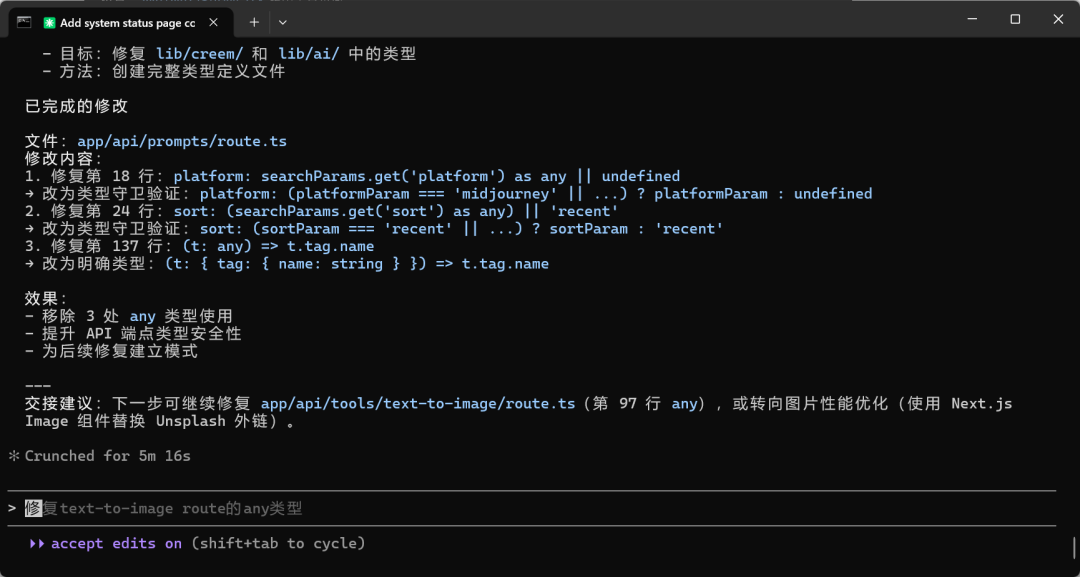Open a new terminal tab with plus button
Viewport: 1080px width, 577px height.
254,22
